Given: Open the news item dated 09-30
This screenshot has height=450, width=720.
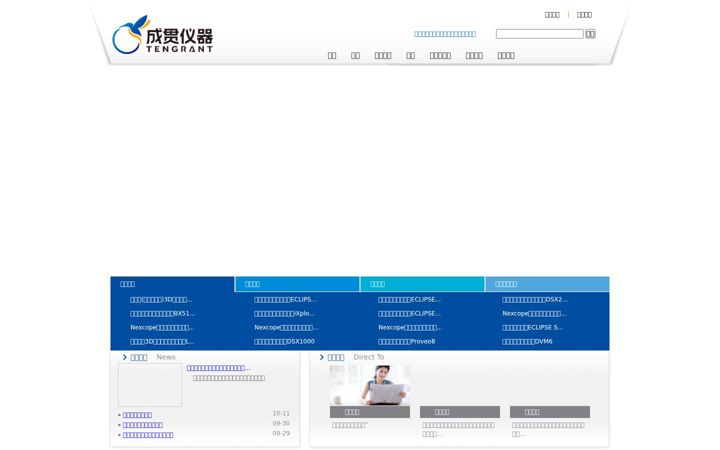Looking at the screenshot, I should click(143, 425).
